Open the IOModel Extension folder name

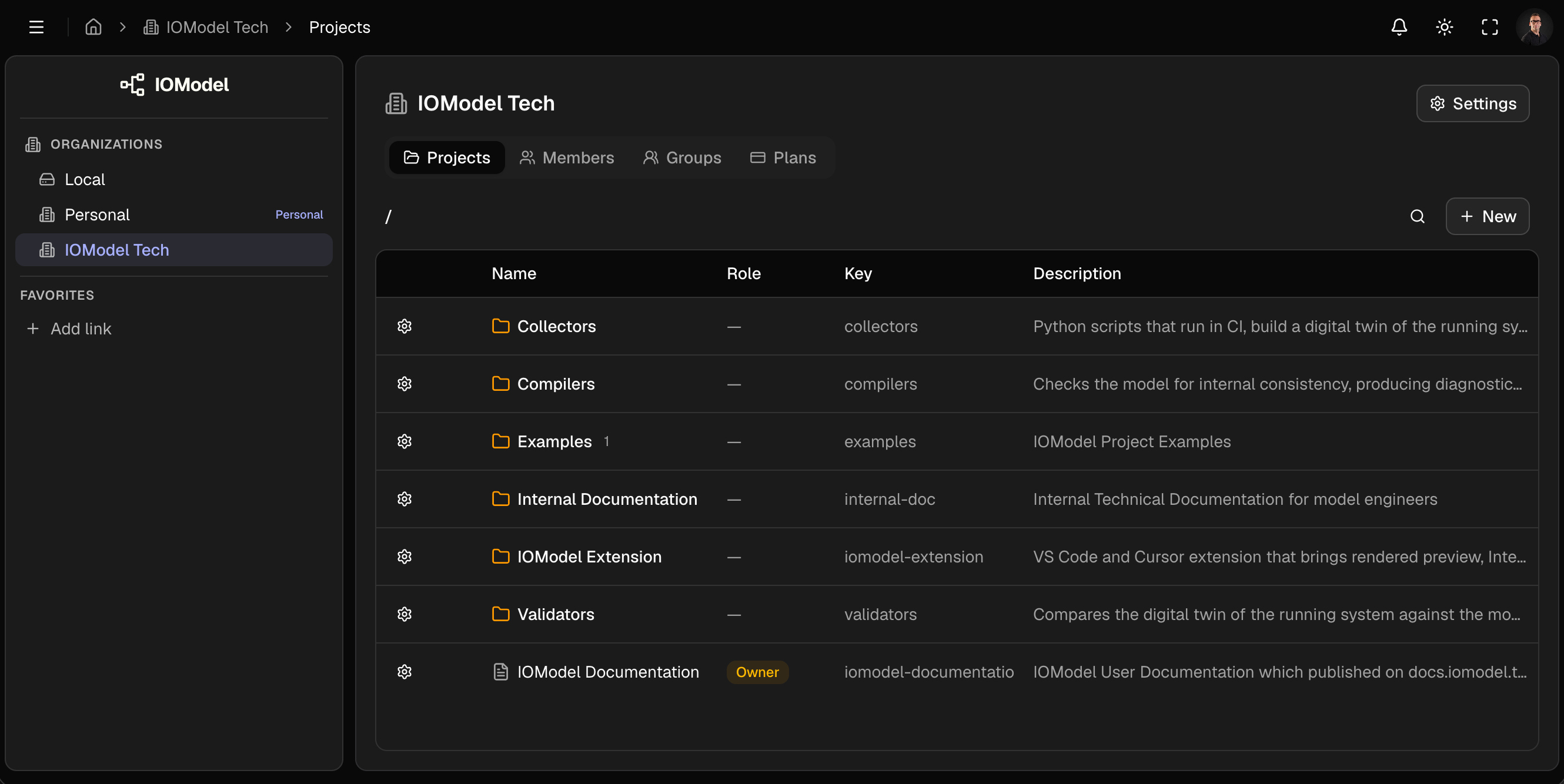(x=589, y=557)
